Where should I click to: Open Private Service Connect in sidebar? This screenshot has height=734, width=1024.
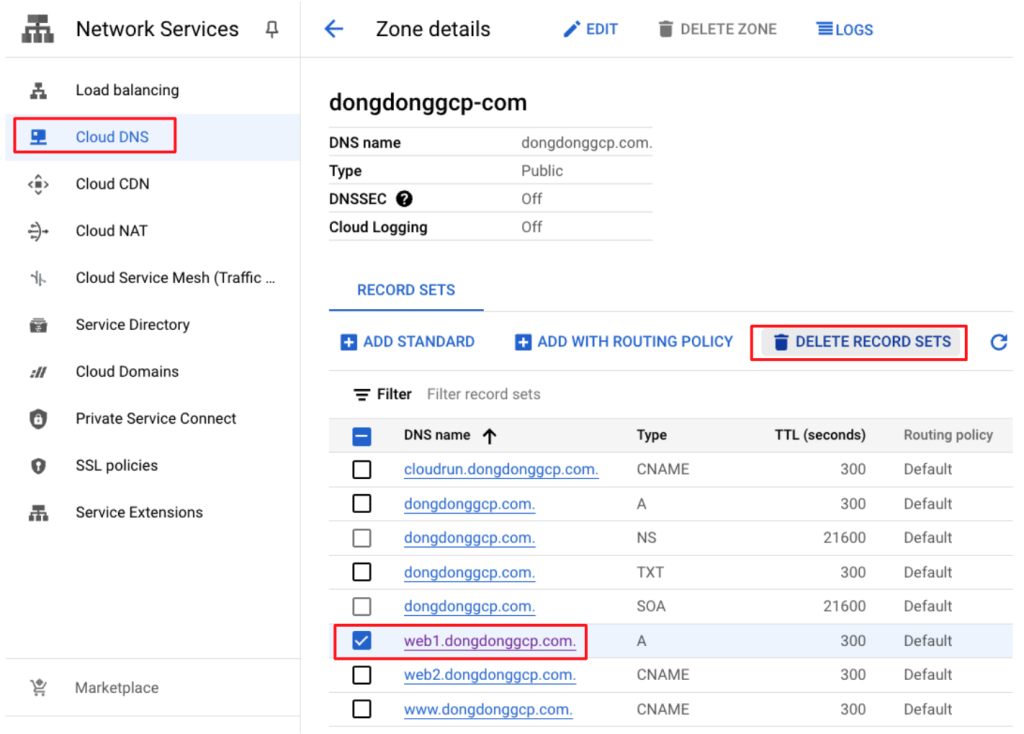pyautogui.click(x=155, y=419)
